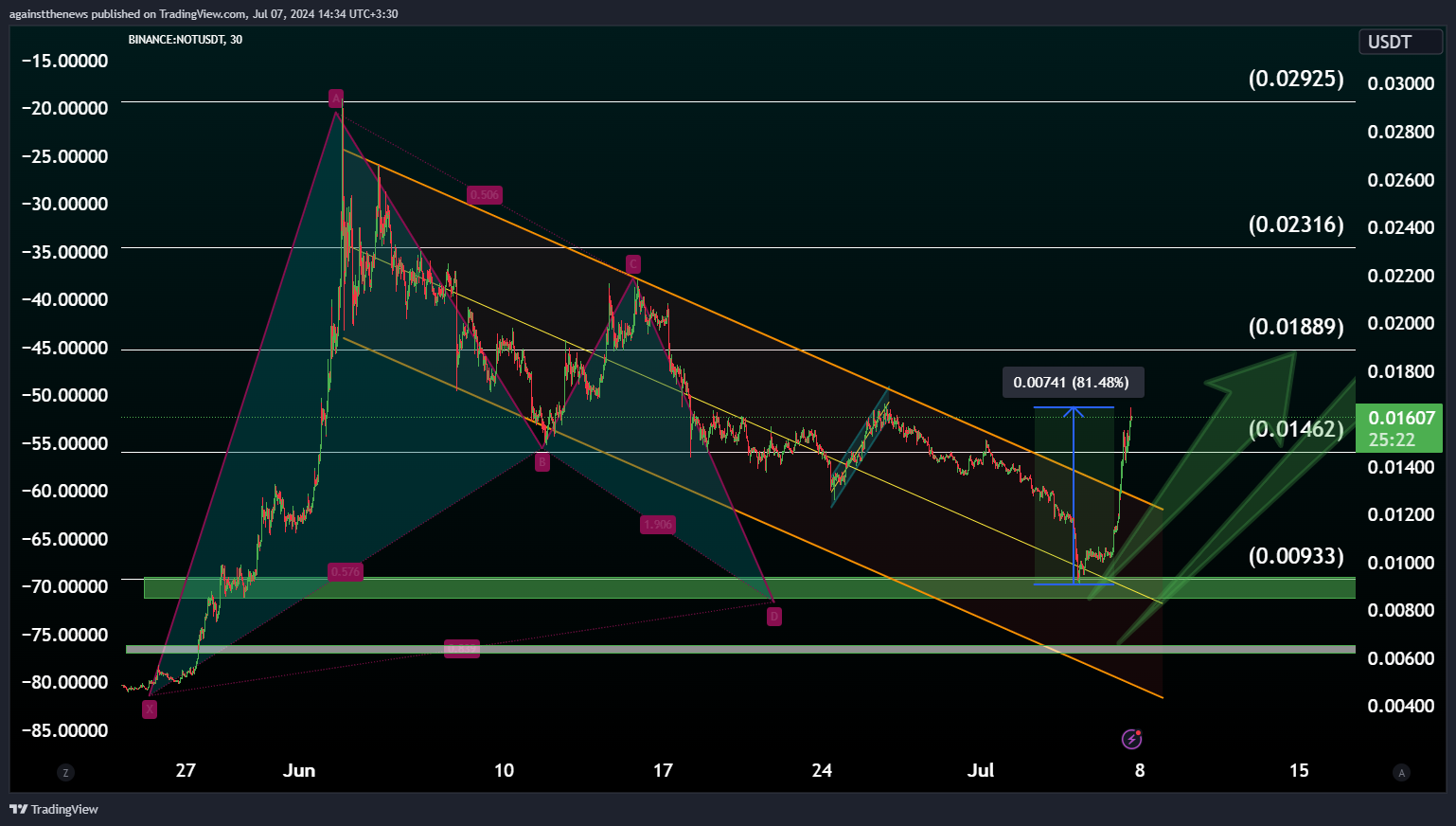This screenshot has height=826, width=1456.
Task: Click the X point label of the harmonic pattern
Action: click(149, 709)
